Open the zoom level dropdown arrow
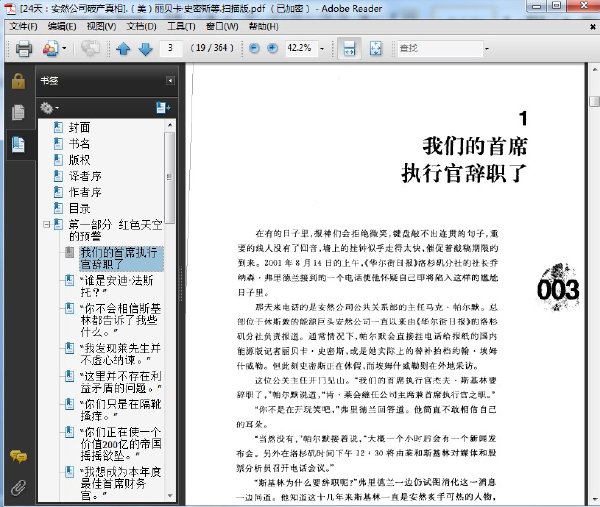Viewport: 600px width, 507px height. click(x=322, y=49)
